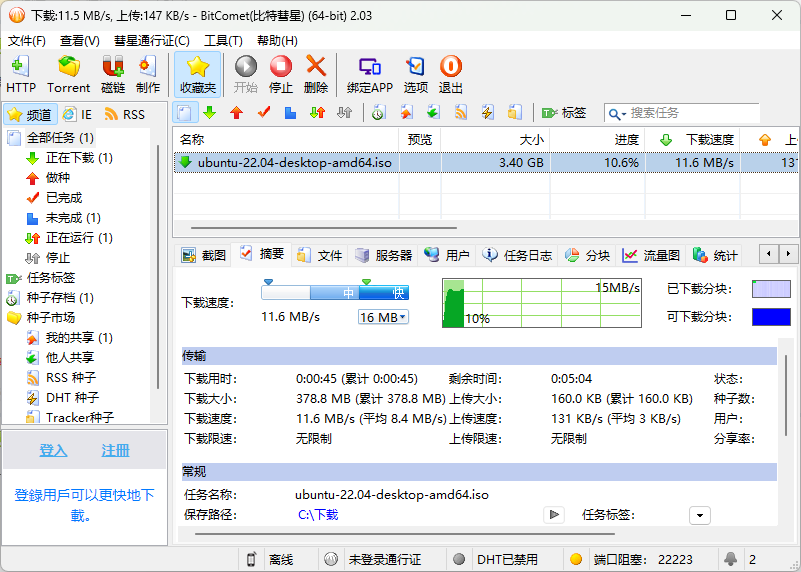Stop the task with 停止
The width and height of the screenshot is (801, 572).
click(x=280, y=74)
